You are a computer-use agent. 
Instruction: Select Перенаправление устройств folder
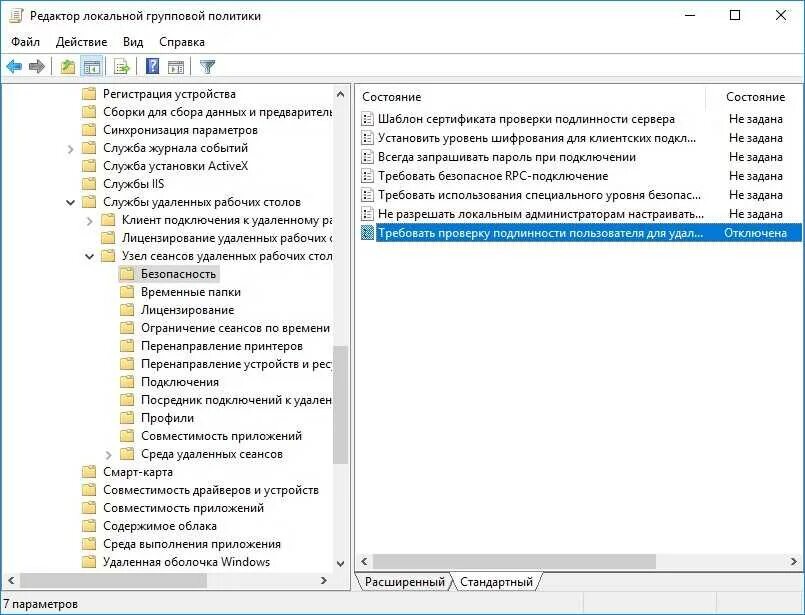pos(236,364)
